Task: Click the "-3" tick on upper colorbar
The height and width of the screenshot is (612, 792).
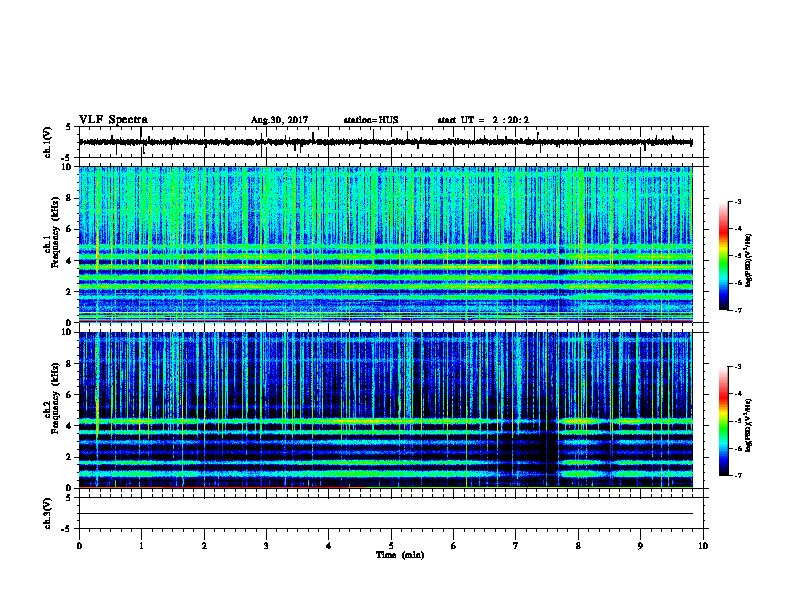Action: pos(737,201)
